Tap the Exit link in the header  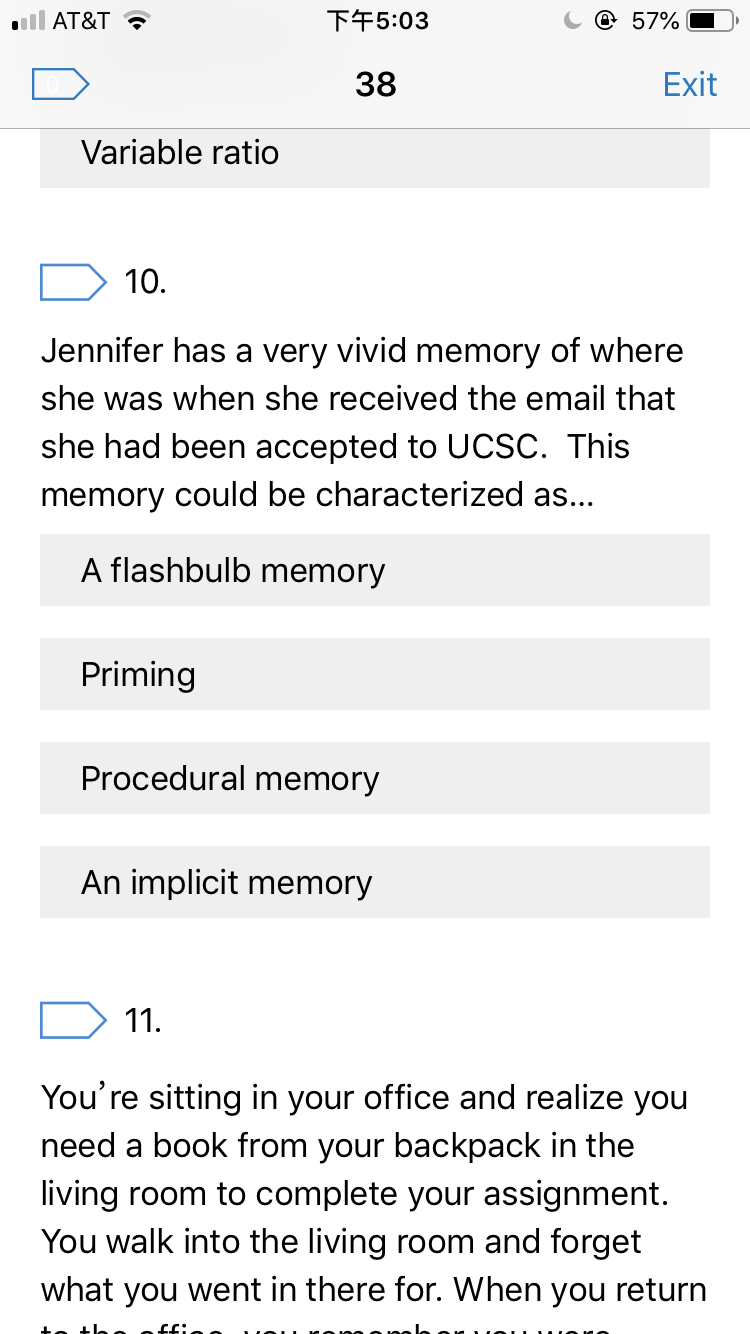690,85
